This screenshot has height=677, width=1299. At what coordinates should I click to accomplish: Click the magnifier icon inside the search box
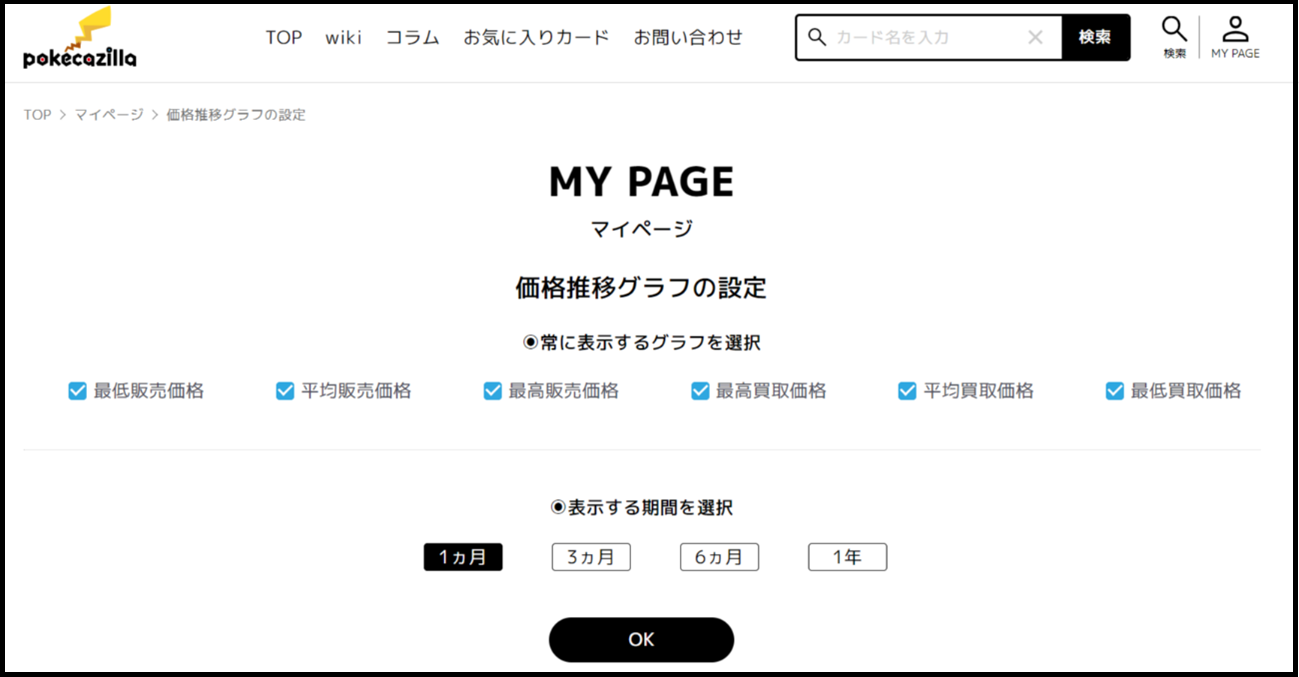tap(816, 37)
